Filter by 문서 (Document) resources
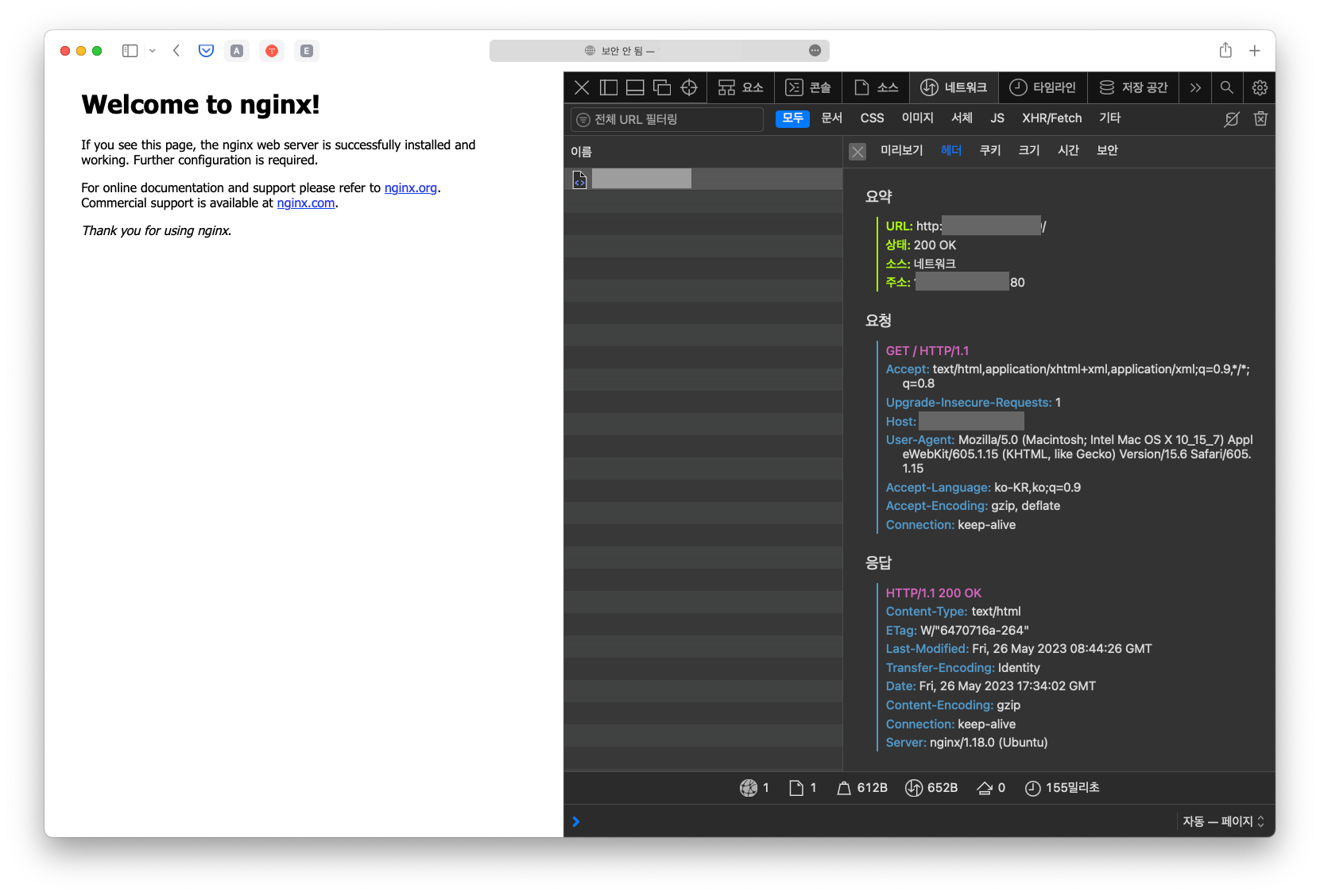 (x=831, y=118)
